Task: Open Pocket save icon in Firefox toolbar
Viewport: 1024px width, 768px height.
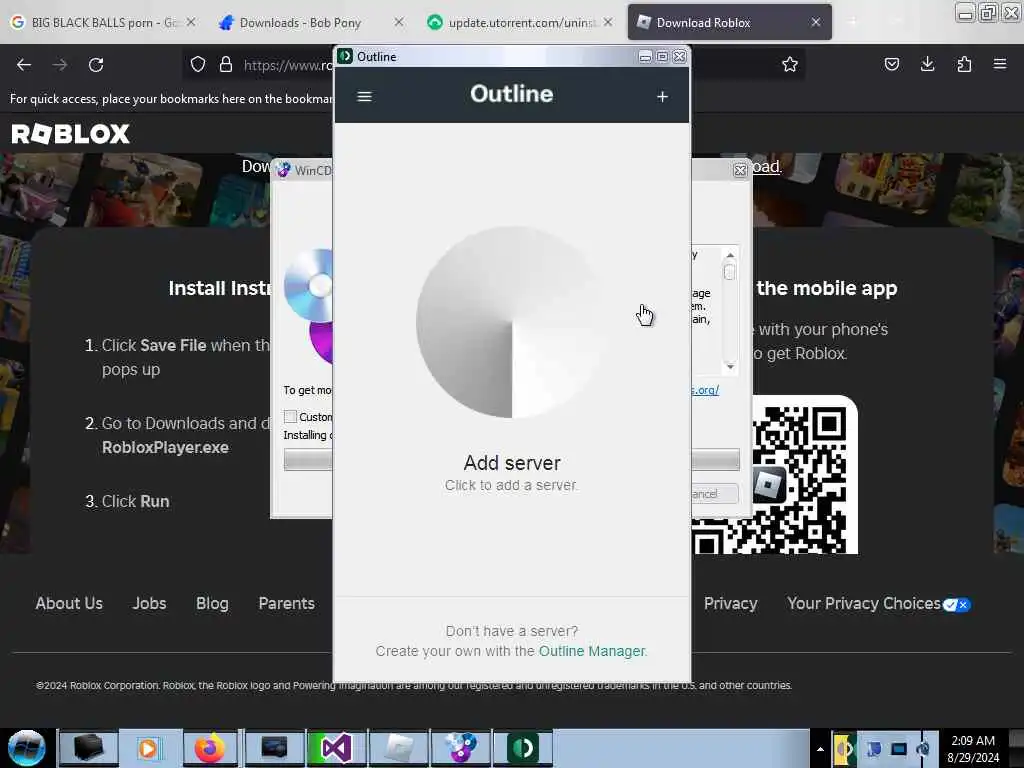Action: (892, 64)
